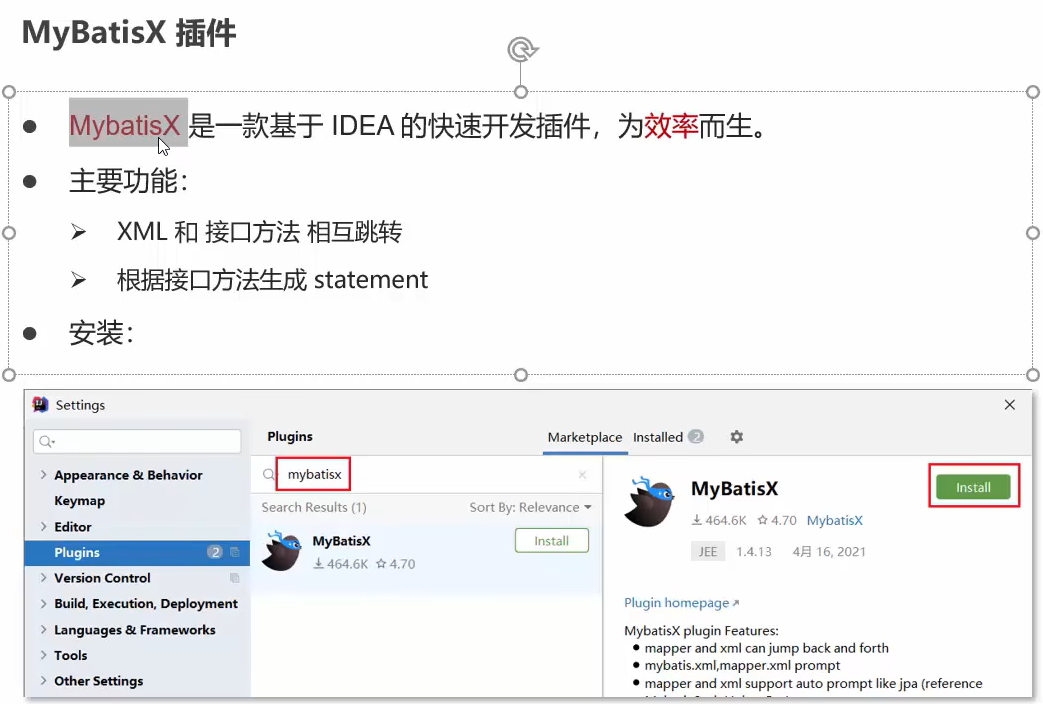Image resolution: width=1043 pixels, height=704 pixels.
Task: Expand Appearance & Behavior settings
Action: 43,474
